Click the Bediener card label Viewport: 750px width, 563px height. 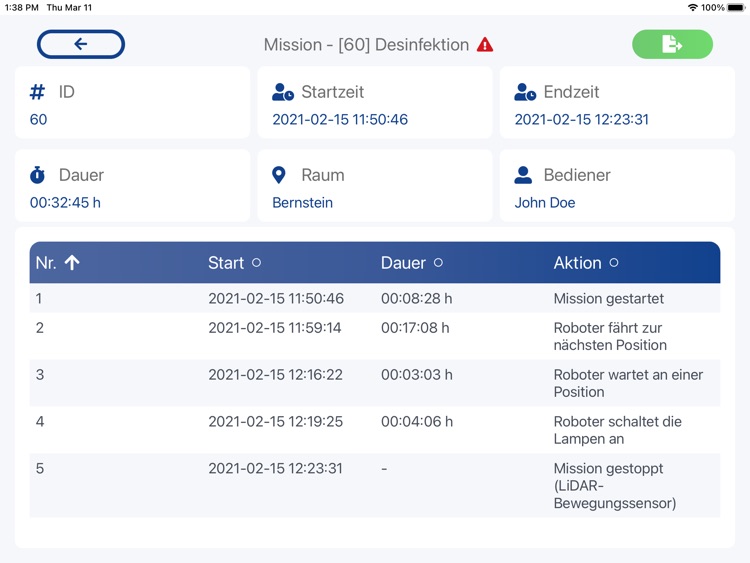pyautogui.click(x=577, y=175)
